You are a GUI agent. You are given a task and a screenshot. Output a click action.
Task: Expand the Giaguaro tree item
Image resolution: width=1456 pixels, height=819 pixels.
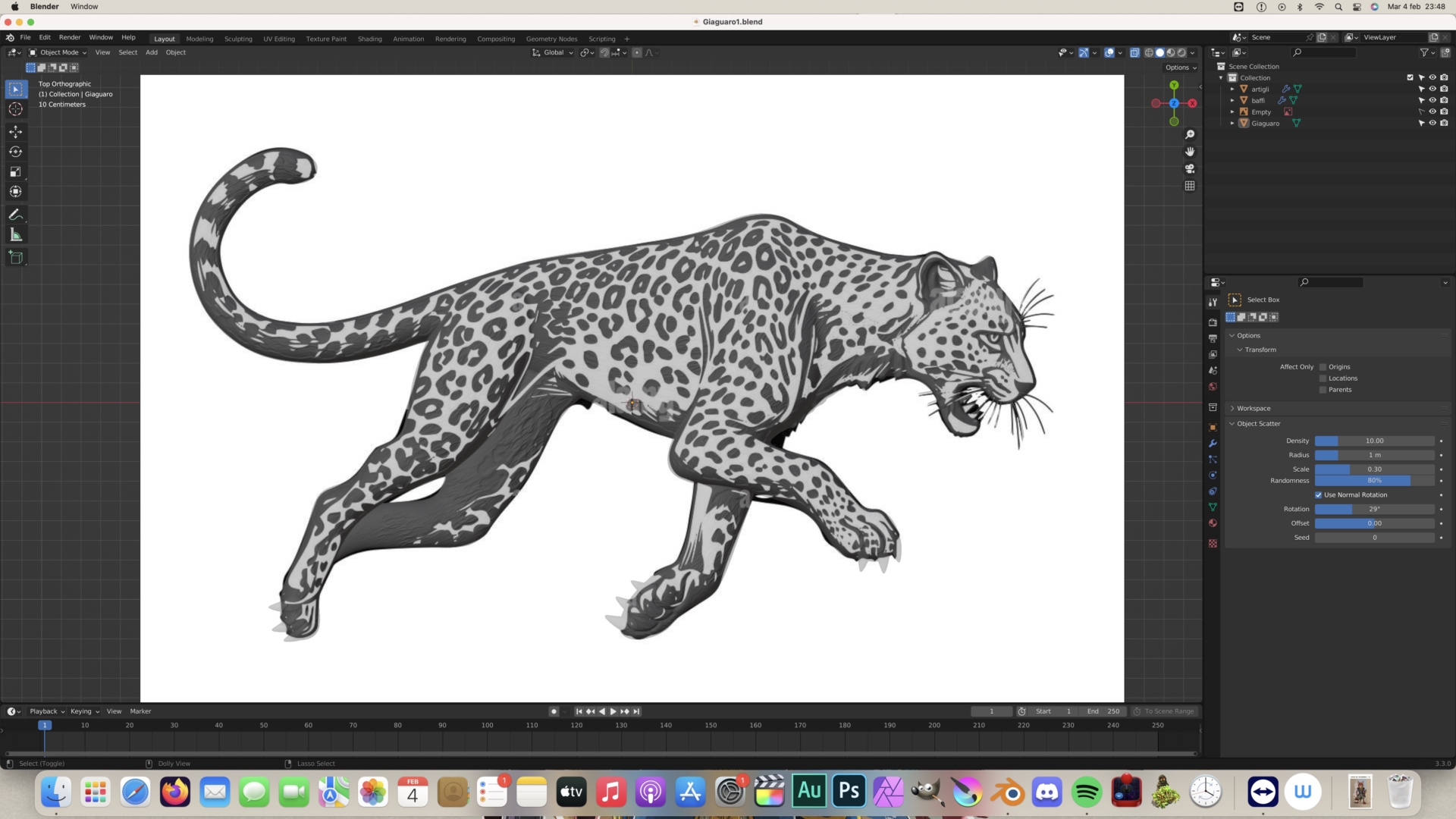pyautogui.click(x=1232, y=124)
